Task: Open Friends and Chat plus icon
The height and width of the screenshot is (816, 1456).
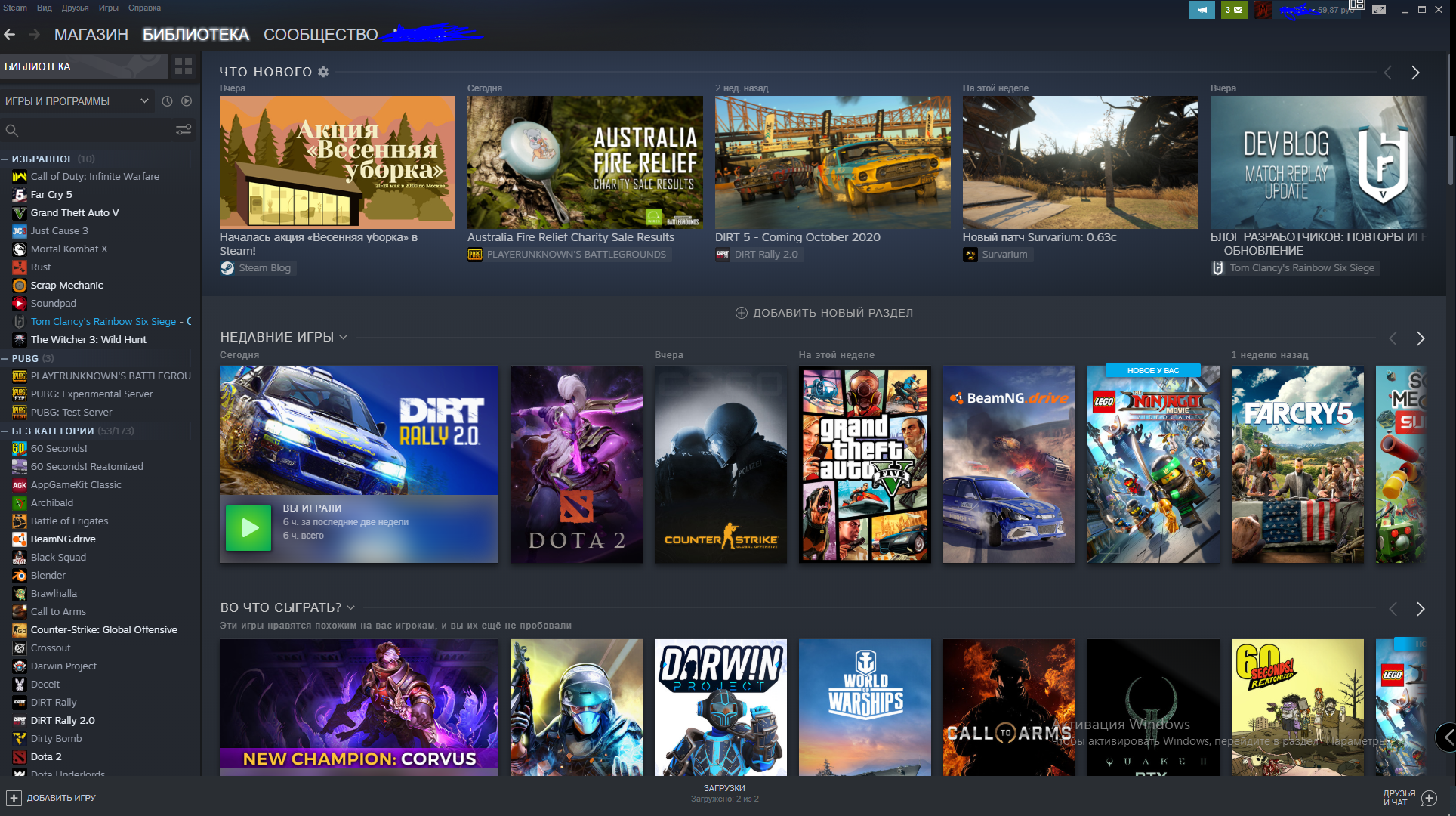Action: pyautogui.click(x=1429, y=798)
